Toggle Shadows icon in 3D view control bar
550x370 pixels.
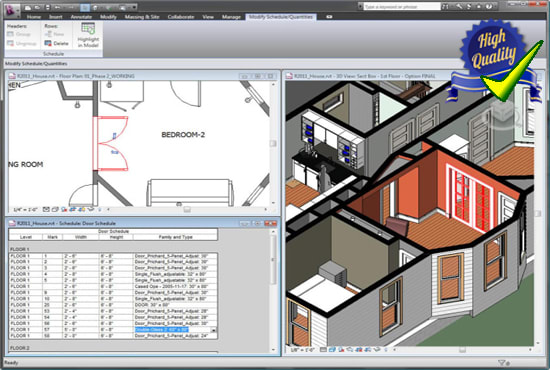(341, 350)
